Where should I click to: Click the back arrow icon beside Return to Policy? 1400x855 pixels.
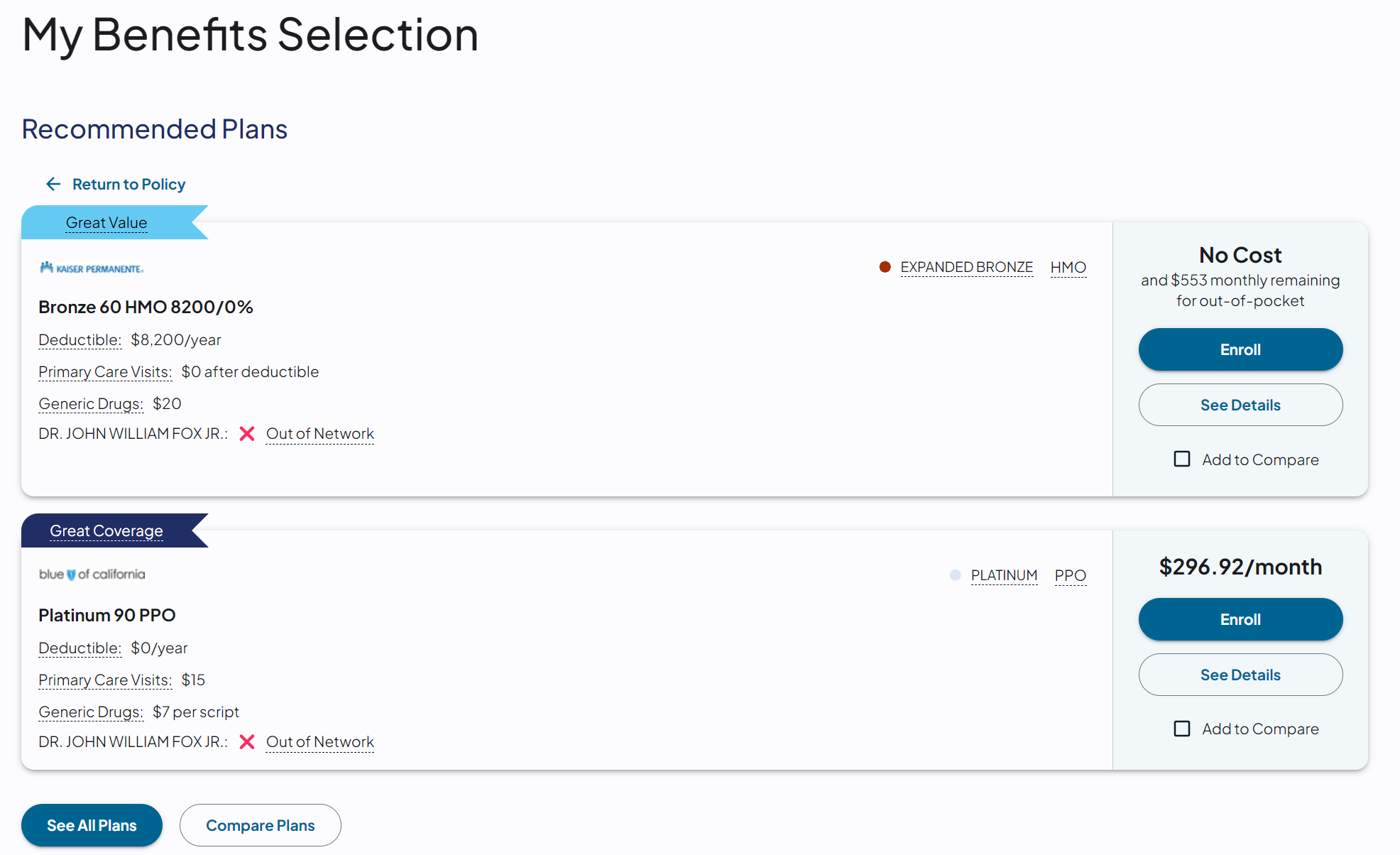(x=53, y=185)
